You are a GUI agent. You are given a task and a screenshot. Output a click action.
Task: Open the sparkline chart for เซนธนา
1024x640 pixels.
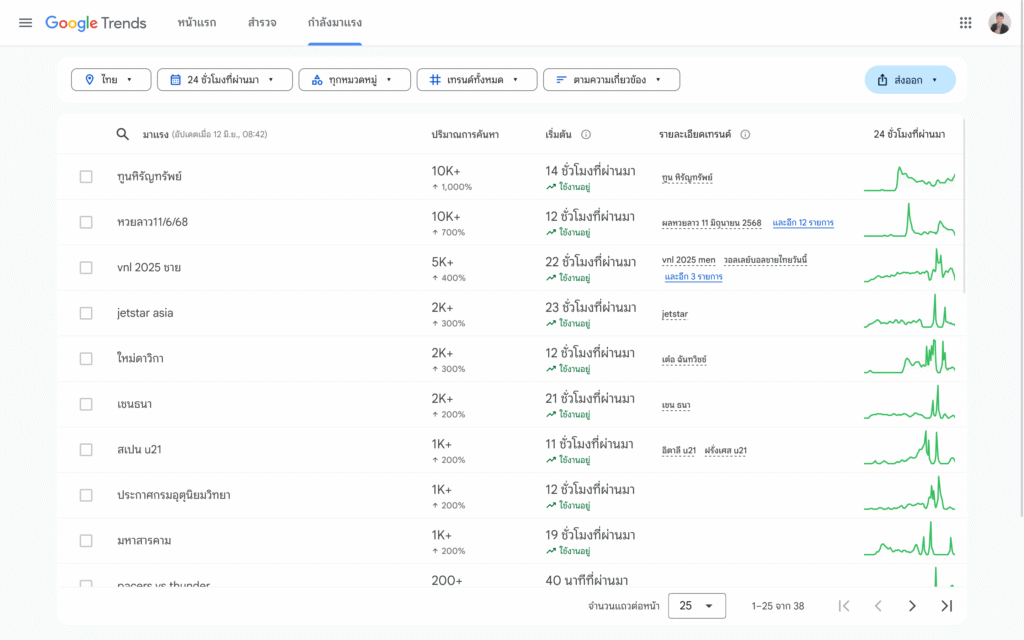pos(909,402)
